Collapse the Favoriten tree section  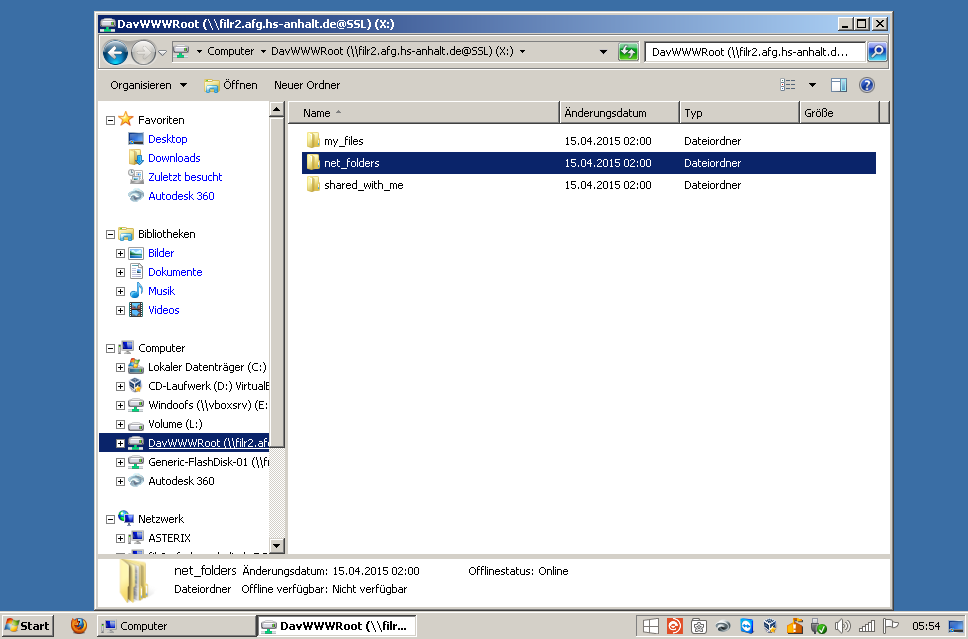(110, 120)
